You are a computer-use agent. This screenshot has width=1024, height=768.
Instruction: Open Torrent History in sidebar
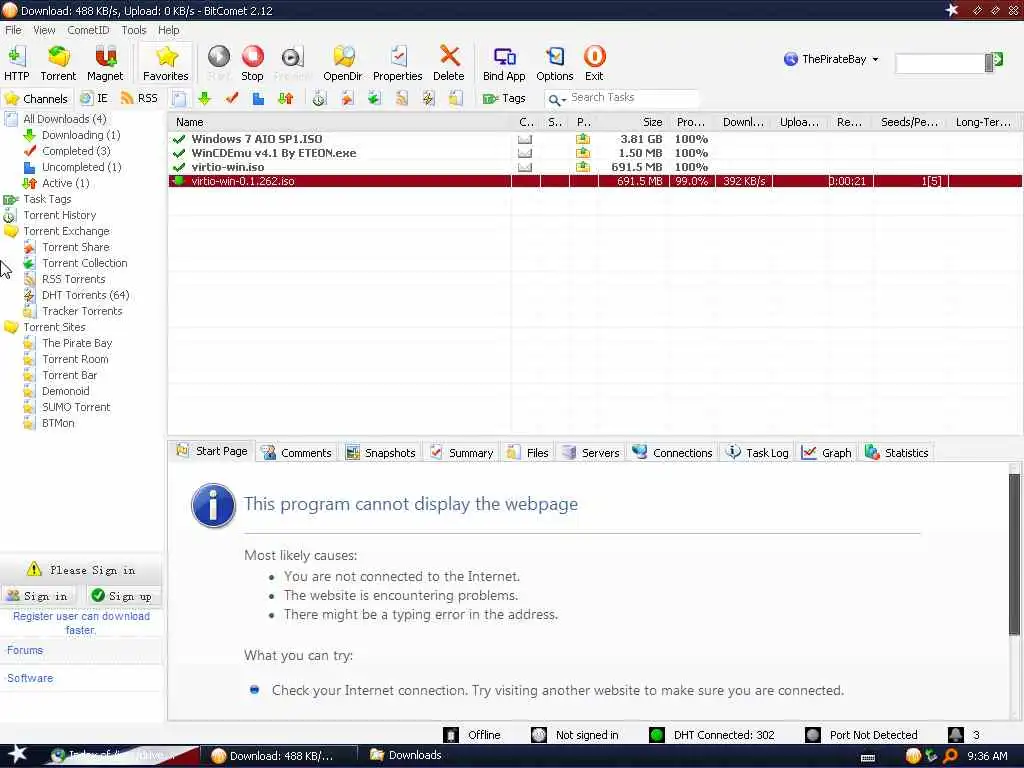pos(59,215)
